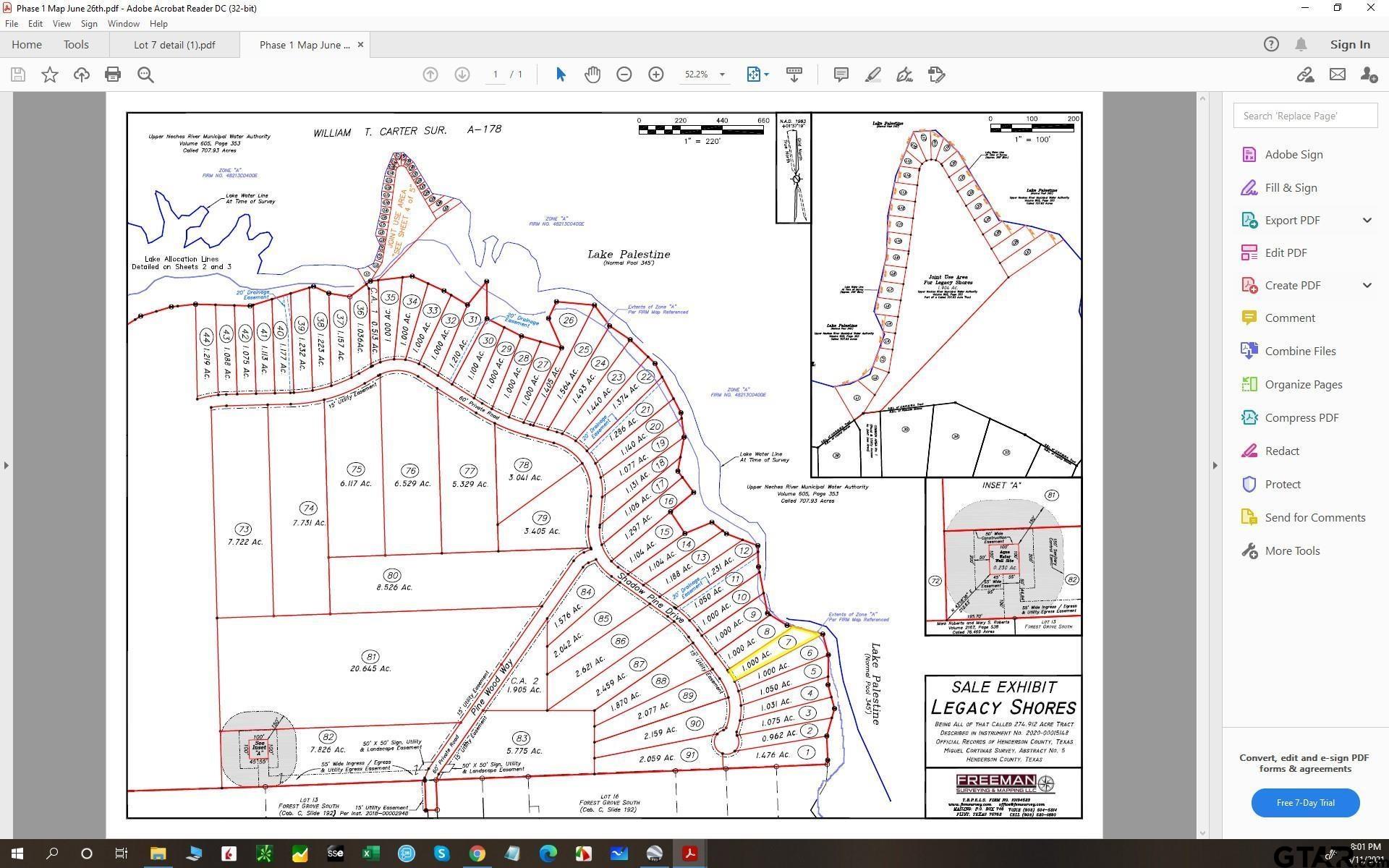
Task: Share a link to this file
Action: 1305,75
